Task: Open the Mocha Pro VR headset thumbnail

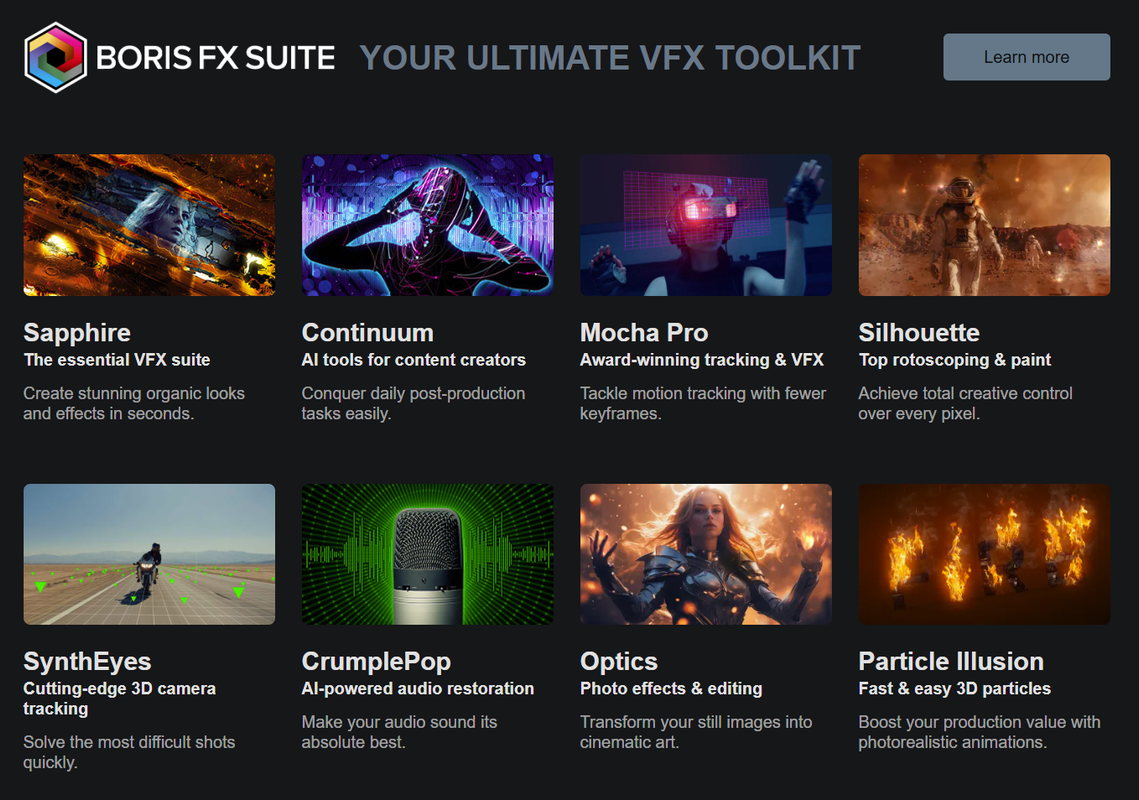Action: (706, 225)
